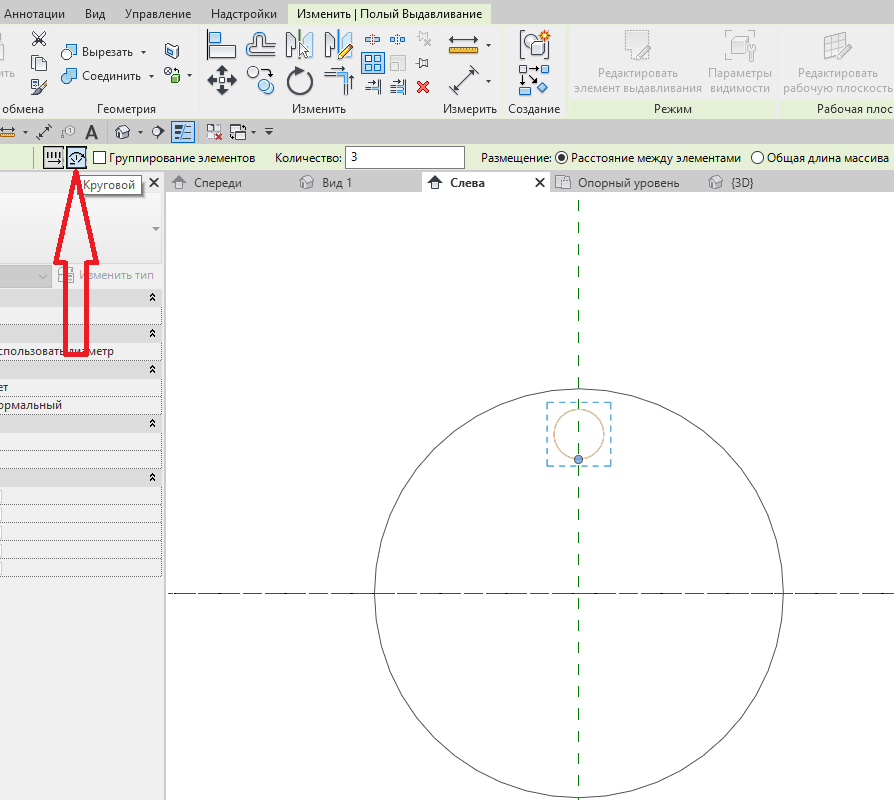
Task: Activate the Rotate tool
Action: pos(299,81)
